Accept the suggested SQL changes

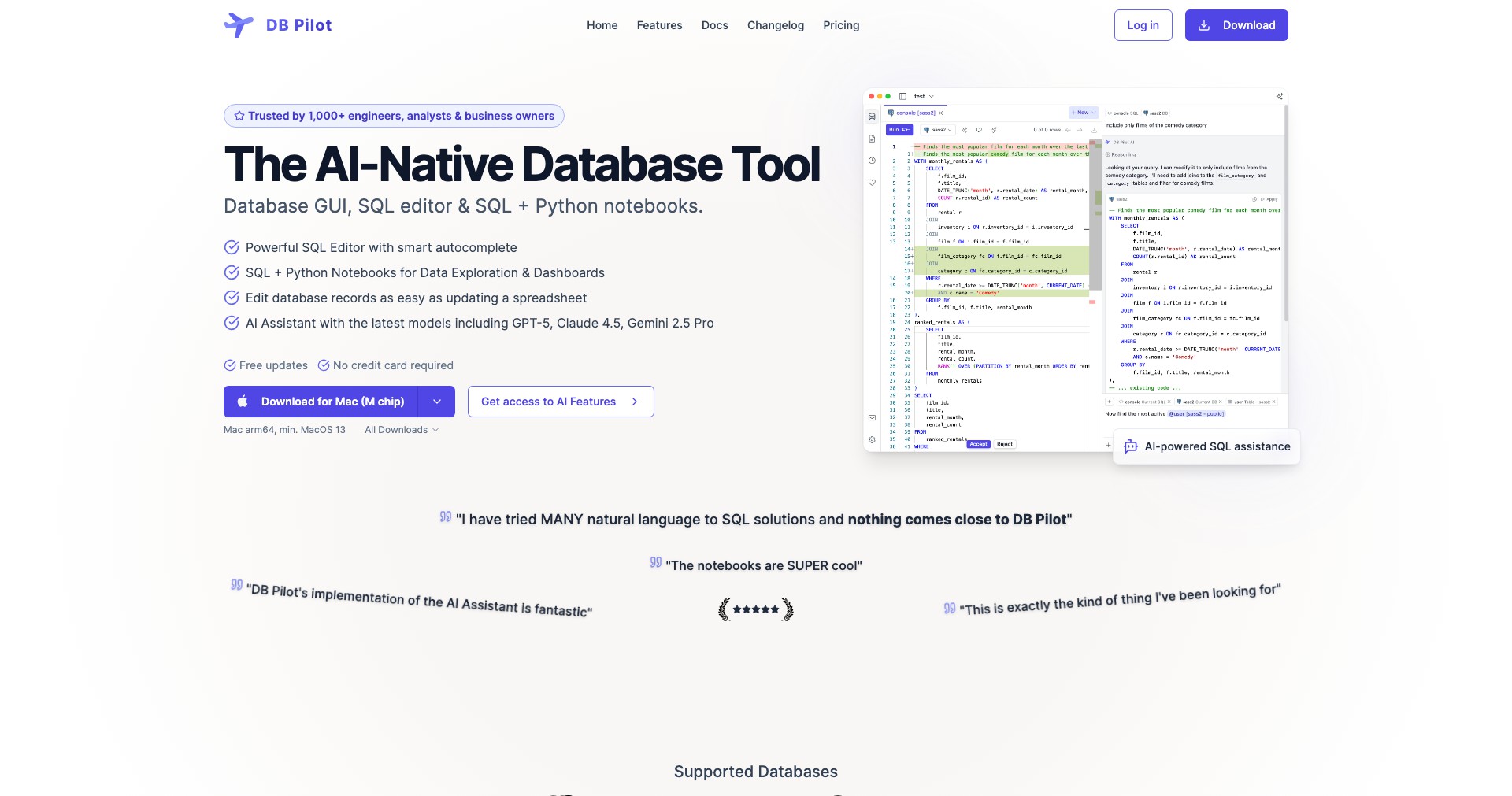[978, 444]
